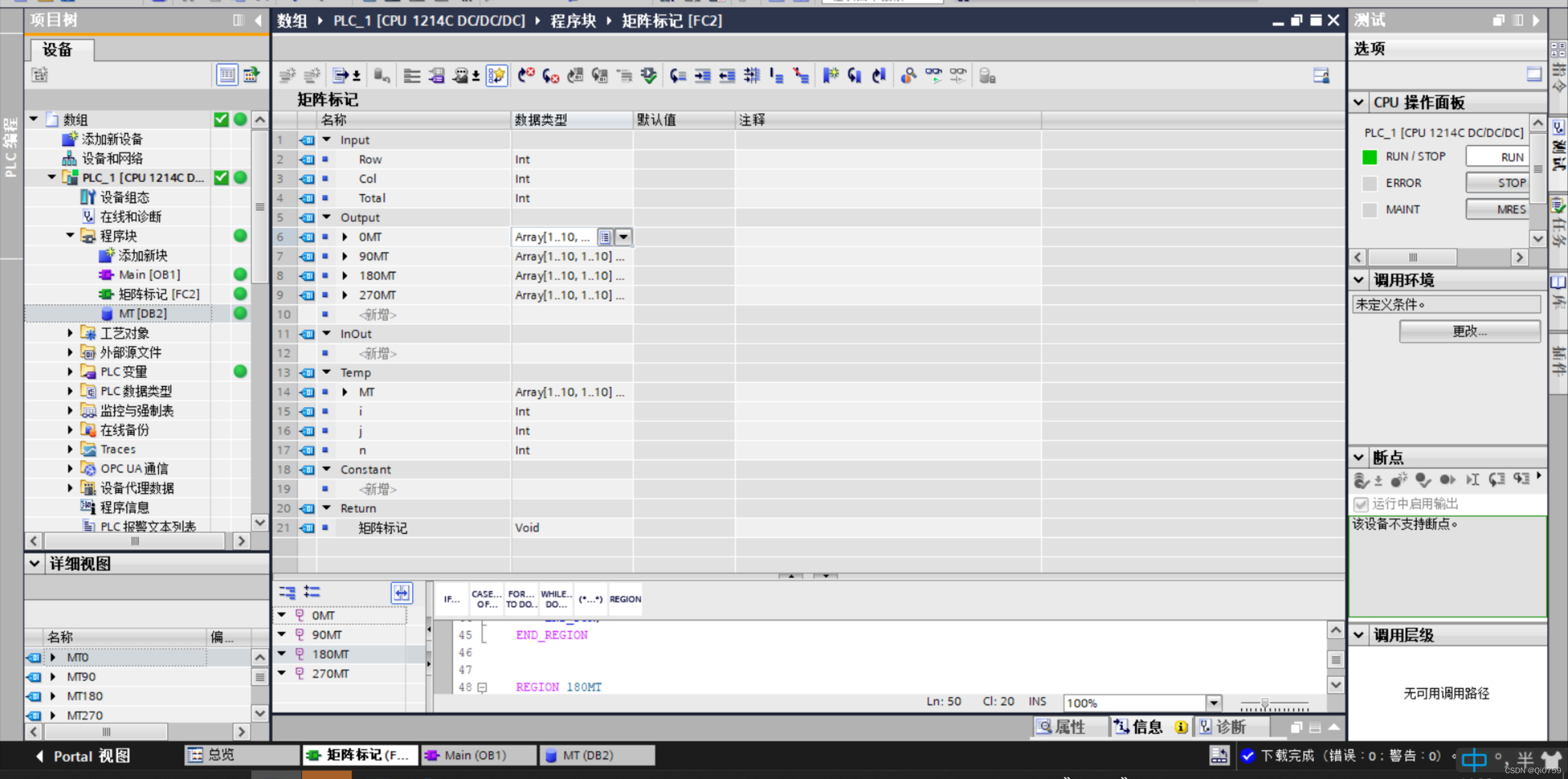Insert a REGION block snippet
1568x779 pixels.
(625, 599)
